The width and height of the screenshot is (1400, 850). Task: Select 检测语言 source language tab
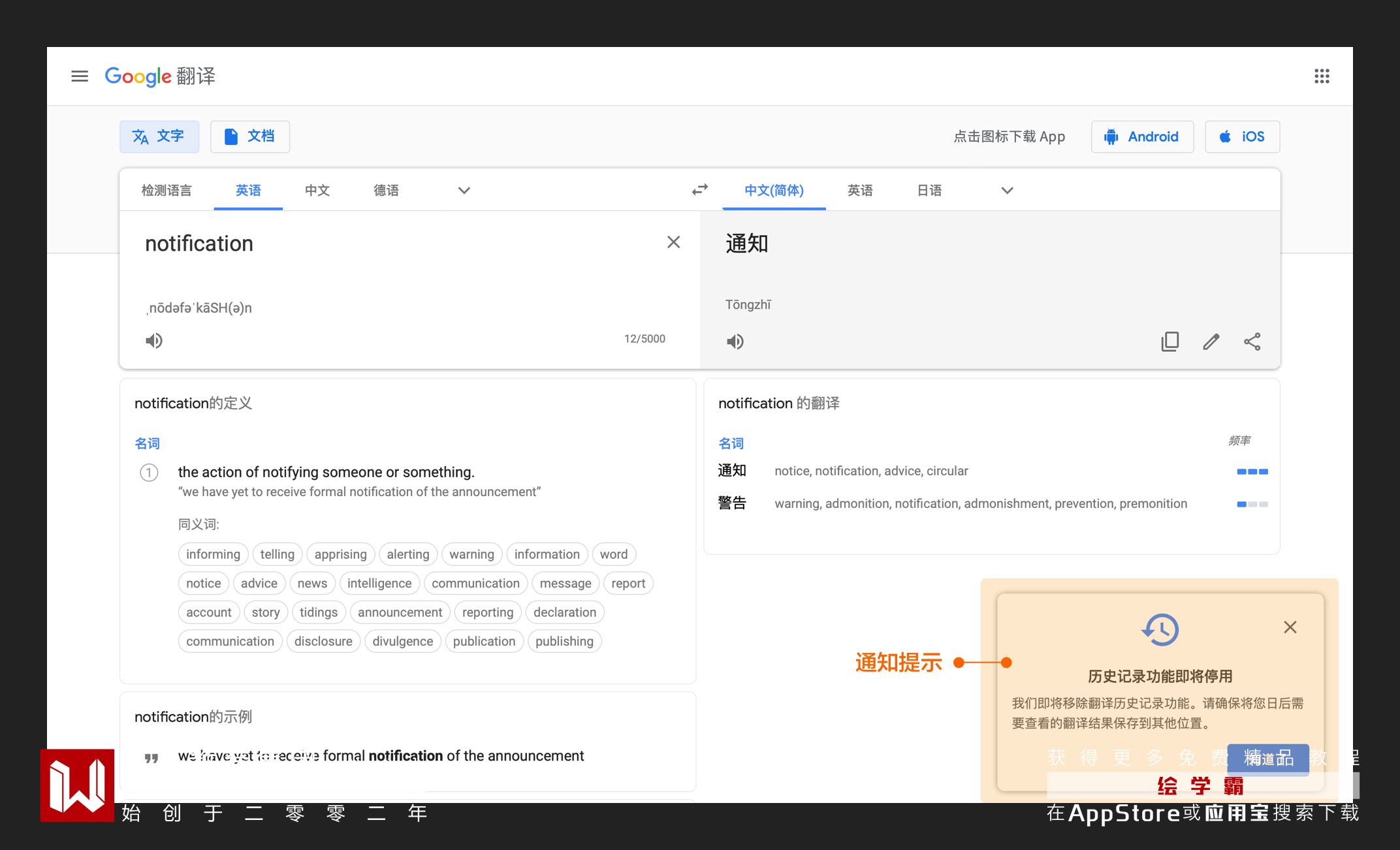click(167, 191)
